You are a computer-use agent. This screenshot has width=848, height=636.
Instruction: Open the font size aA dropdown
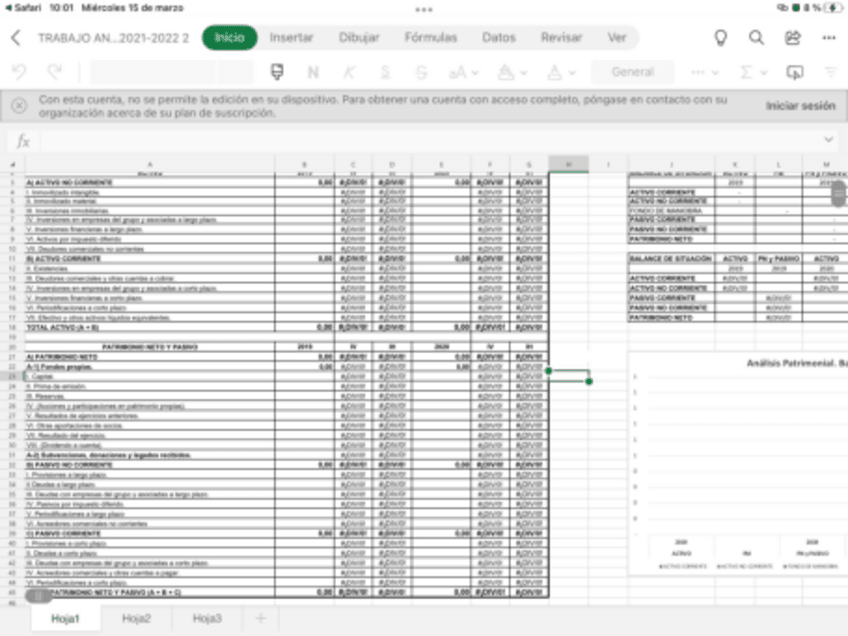(463, 72)
